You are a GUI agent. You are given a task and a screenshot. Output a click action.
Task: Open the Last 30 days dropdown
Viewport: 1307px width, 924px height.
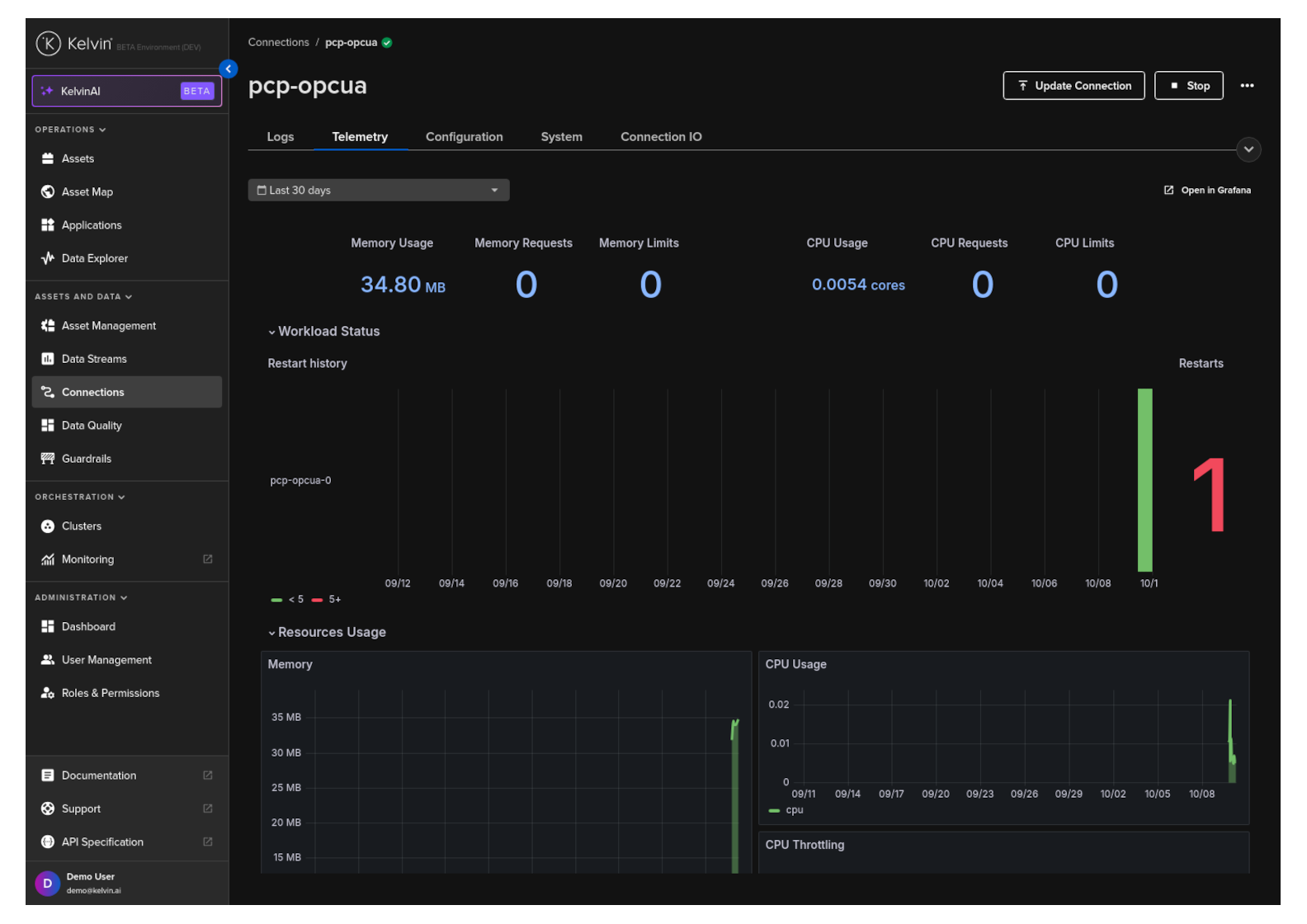pyautogui.click(x=379, y=191)
